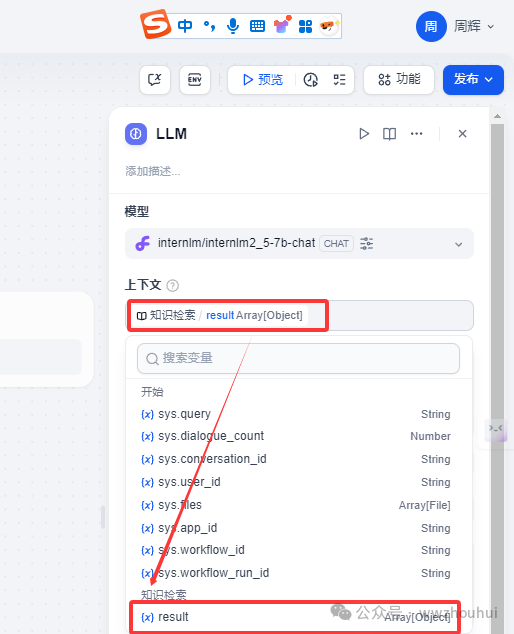Select variable sys.conversation_id
Image resolution: width=514 pixels, height=634 pixels.
[296, 459]
